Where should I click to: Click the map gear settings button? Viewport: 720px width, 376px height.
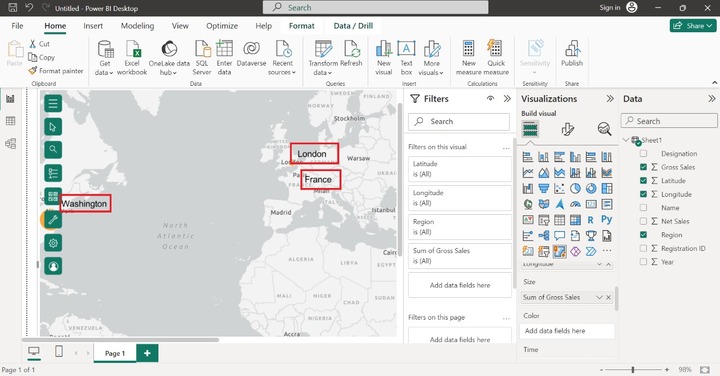[x=53, y=243]
